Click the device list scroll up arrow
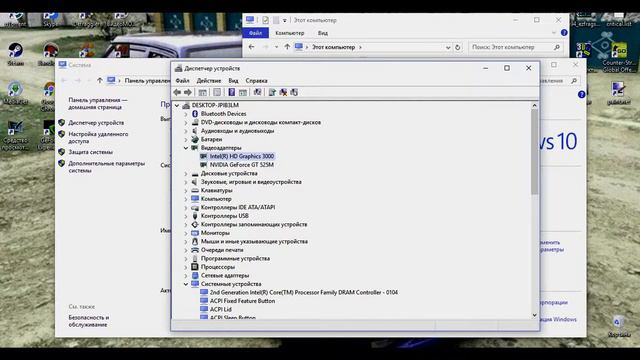 tap(534, 105)
